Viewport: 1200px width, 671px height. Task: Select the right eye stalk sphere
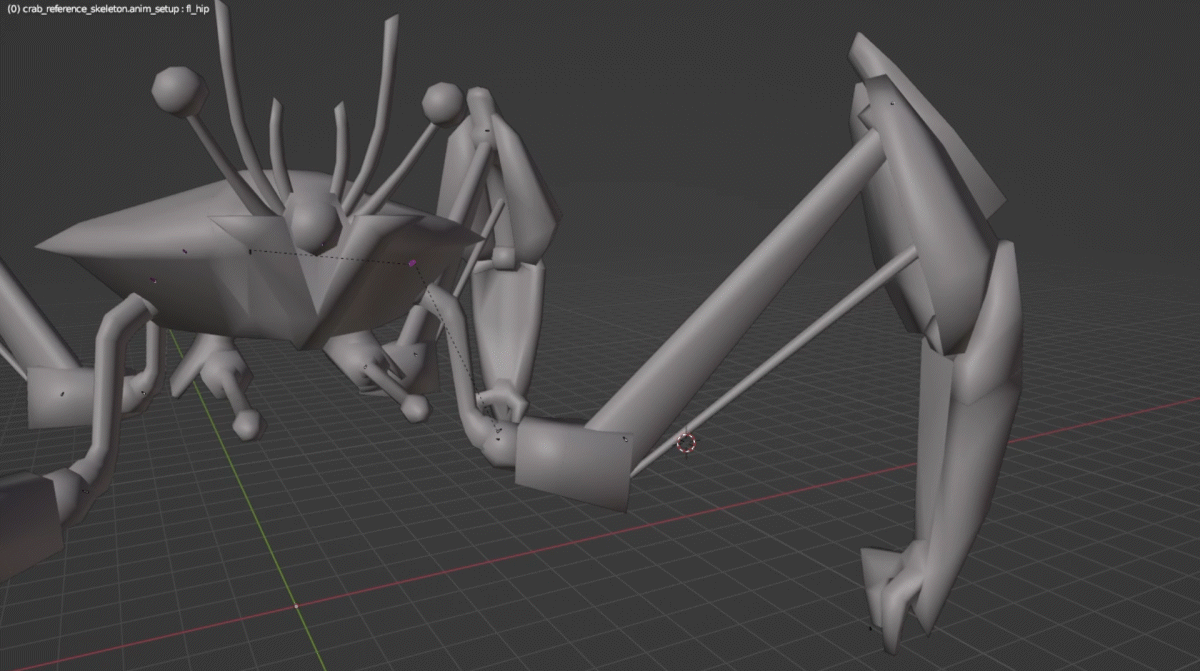[441, 102]
